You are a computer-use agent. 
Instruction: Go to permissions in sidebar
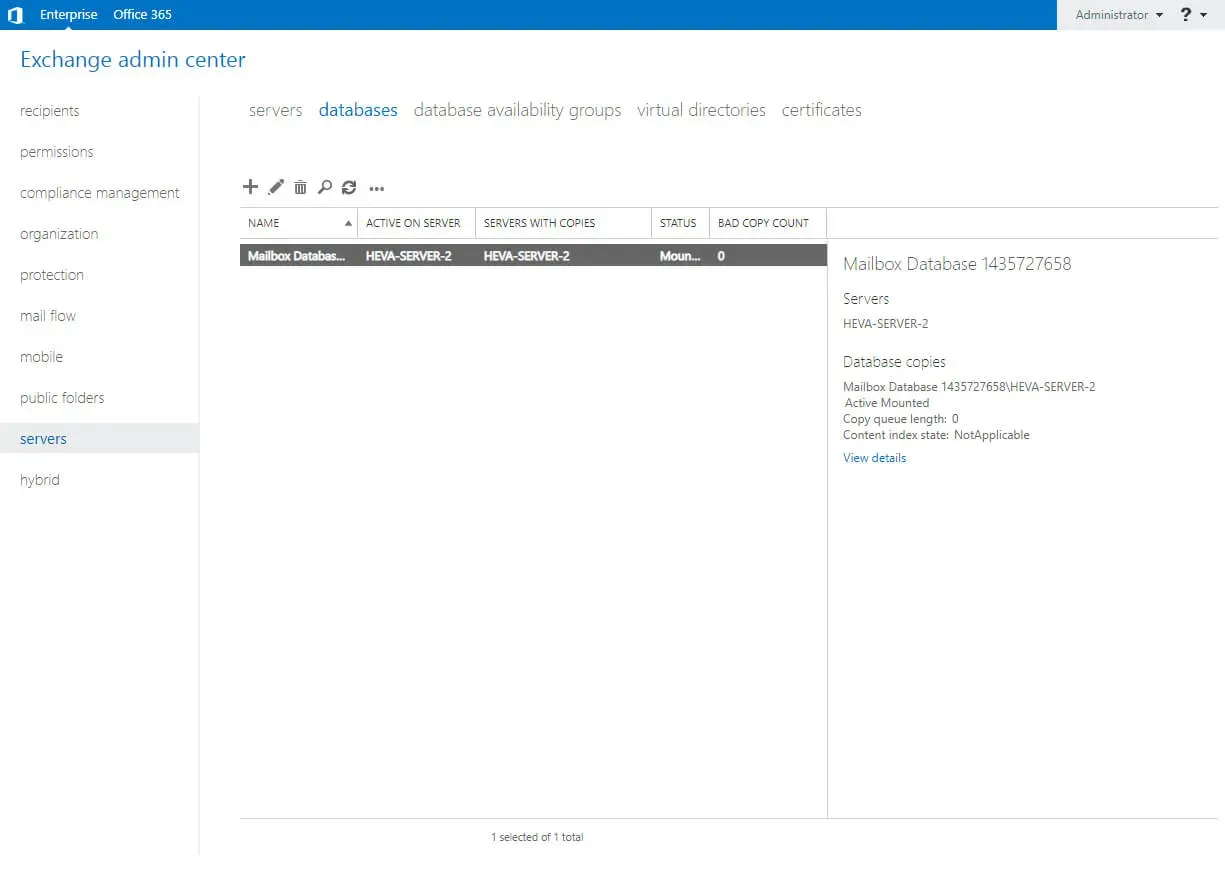(x=57, y=152)
